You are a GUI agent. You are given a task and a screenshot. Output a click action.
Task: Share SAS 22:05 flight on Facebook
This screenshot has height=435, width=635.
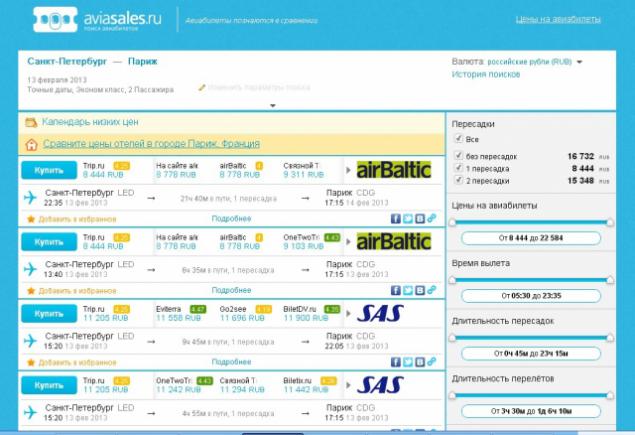(x=396, y=362)
